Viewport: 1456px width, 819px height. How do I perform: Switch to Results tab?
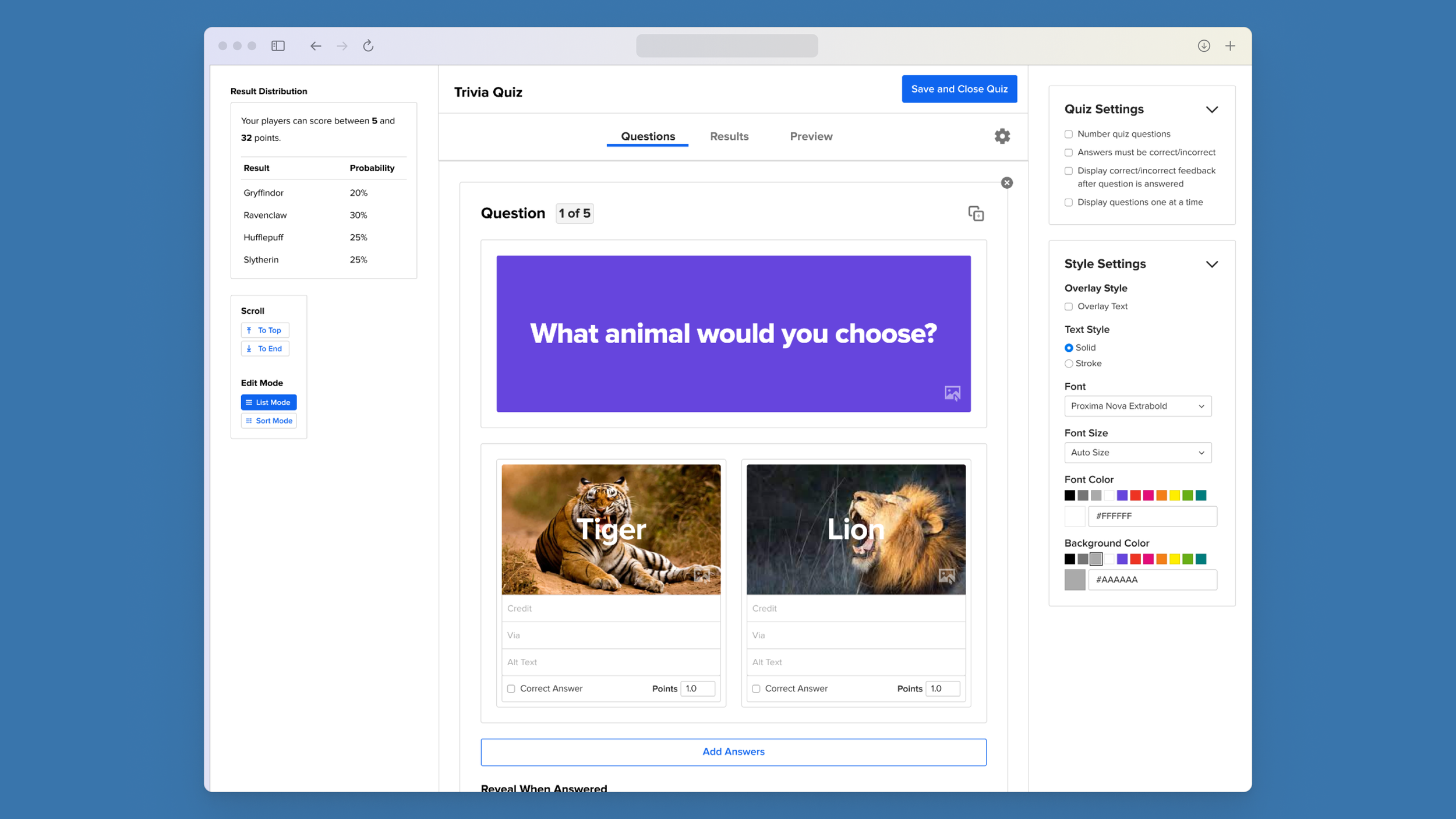coord(729,136)
